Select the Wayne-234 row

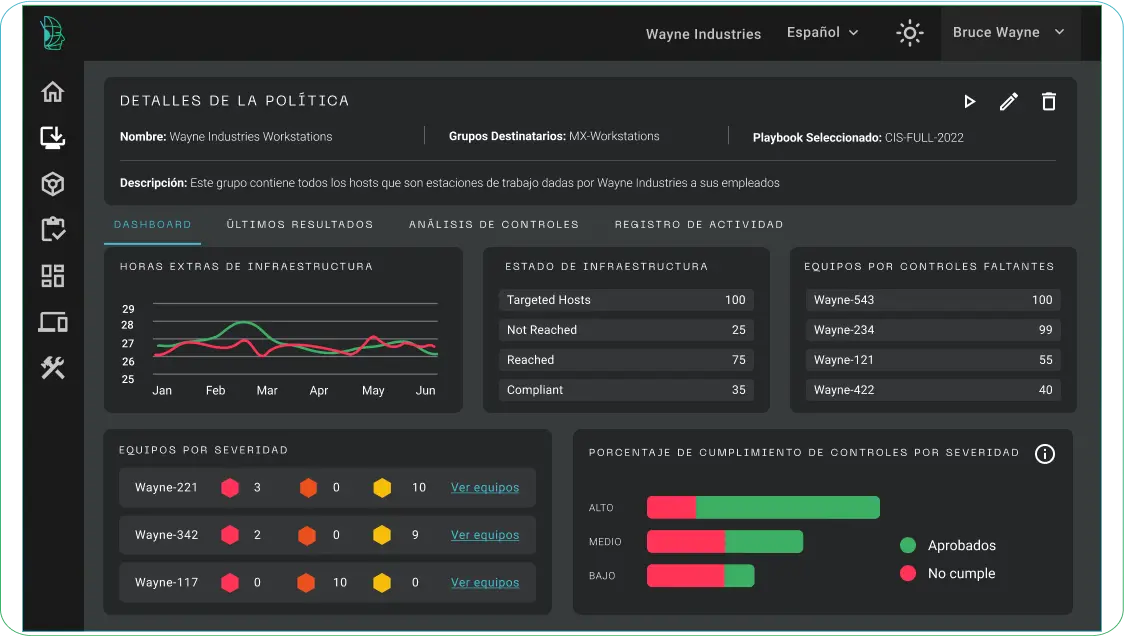point(933,330)
